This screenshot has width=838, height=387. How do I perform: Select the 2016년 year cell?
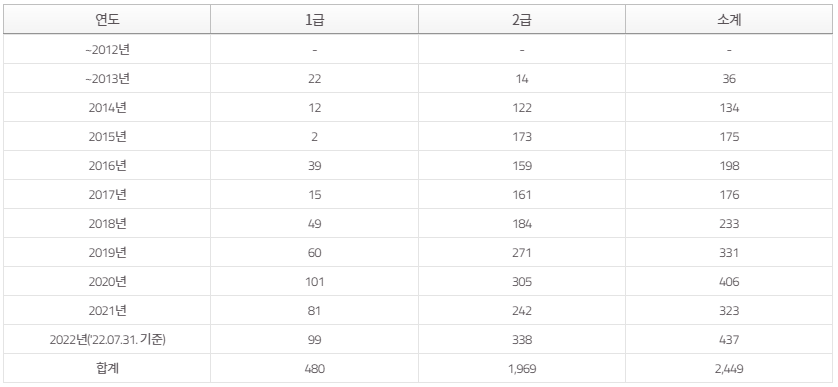click(107, 165)
